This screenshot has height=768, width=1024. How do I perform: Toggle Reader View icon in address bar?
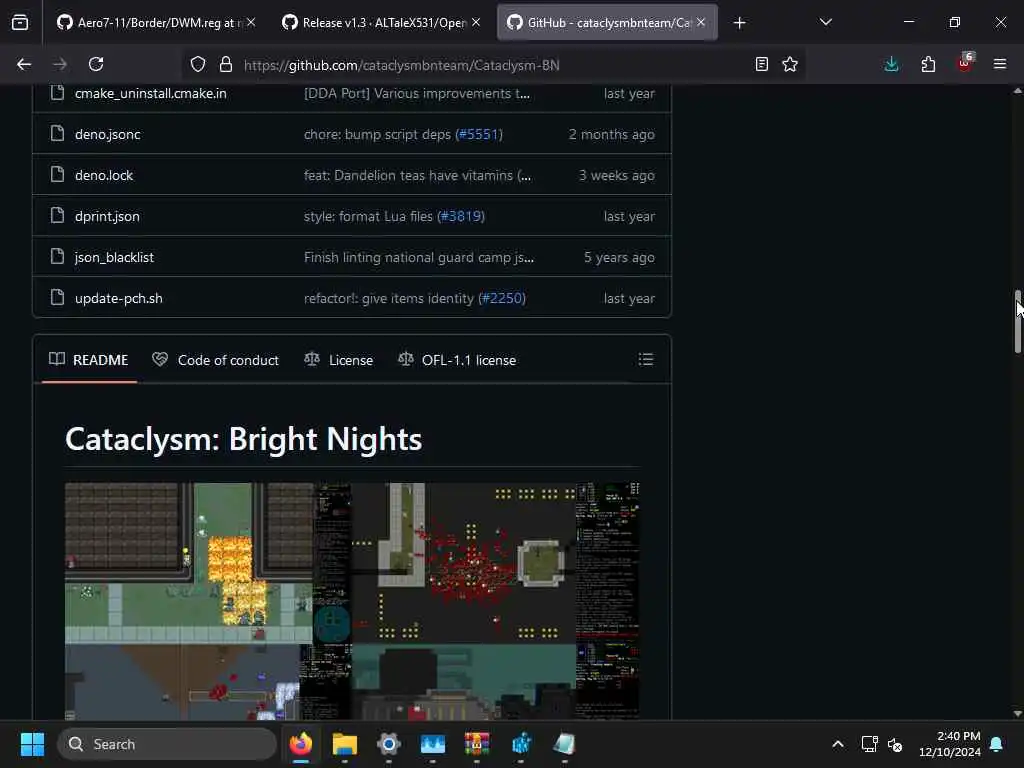click(761, 64)
